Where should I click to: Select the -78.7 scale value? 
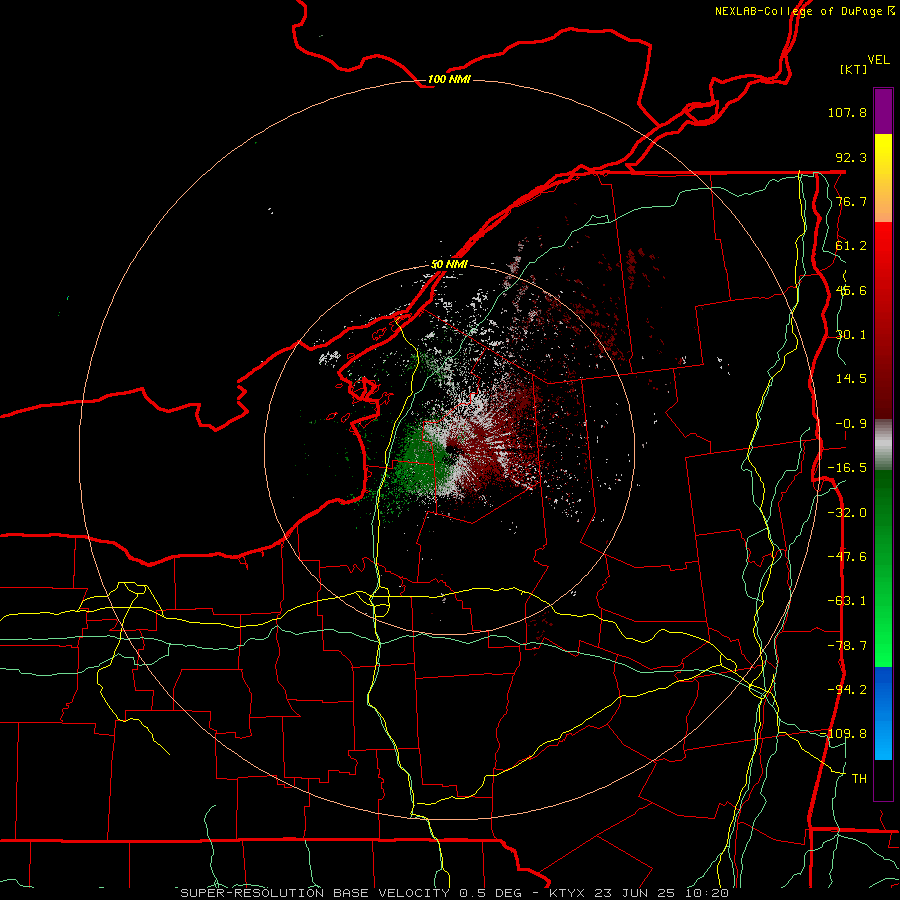(847, 645)
